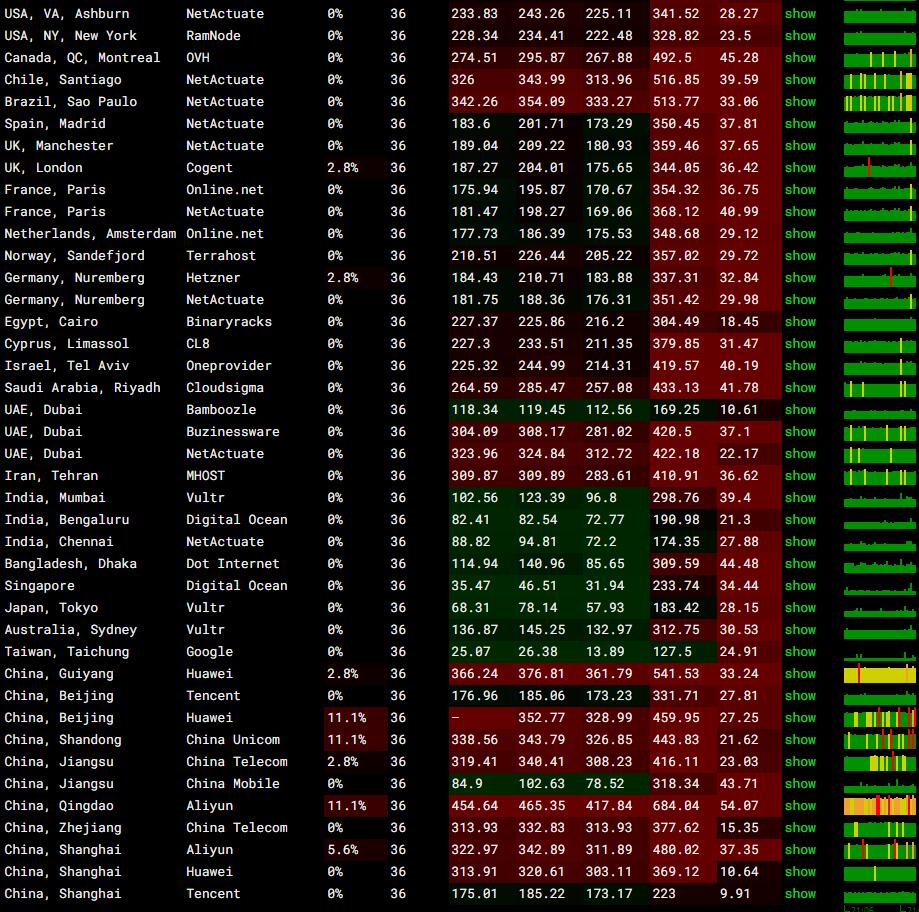Click show for China Shanghai Tencent

[800, 893]
